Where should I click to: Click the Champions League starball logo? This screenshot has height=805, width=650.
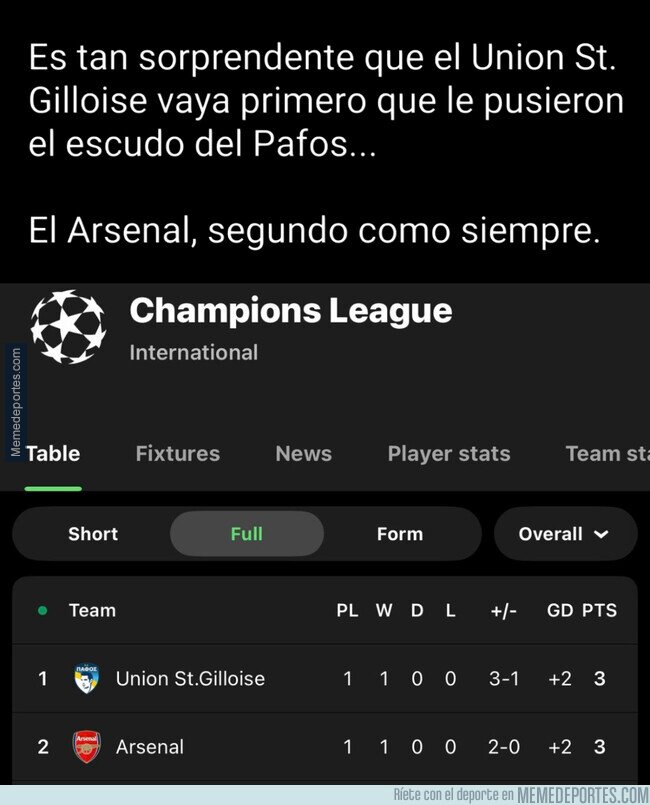point(68,327)
